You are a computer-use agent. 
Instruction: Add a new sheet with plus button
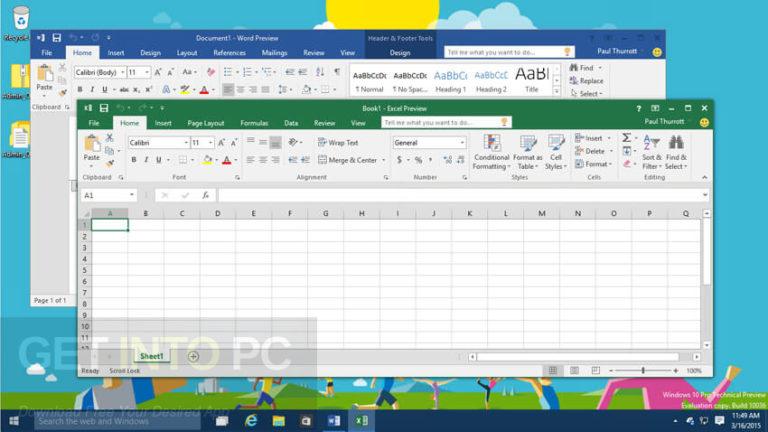[193, 356]
